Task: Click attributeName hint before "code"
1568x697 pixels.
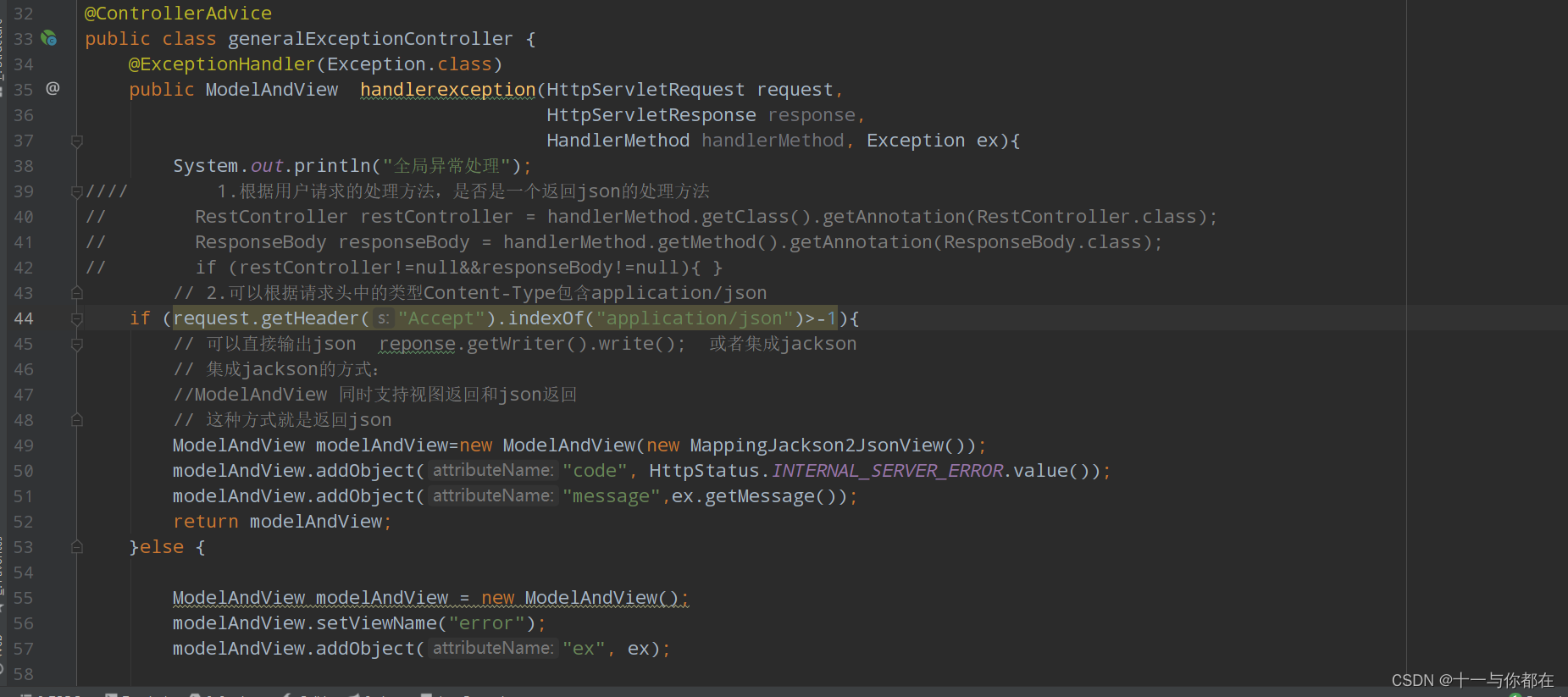Action: click(x=493, y=470)
